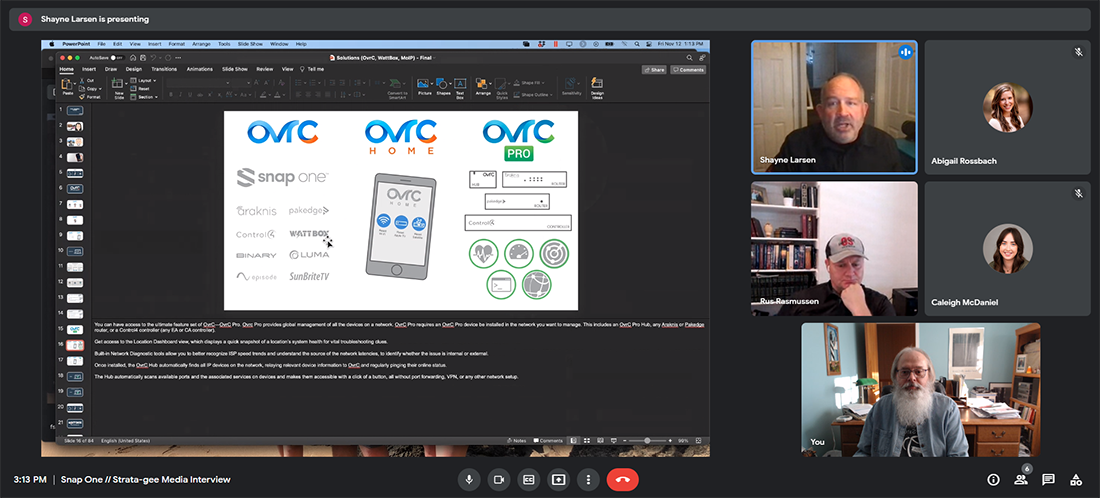The height and width of the screenshot is (498, 1100).
Task: Toggle Underline formatting in the ribbon
Action: coord(192,95)
